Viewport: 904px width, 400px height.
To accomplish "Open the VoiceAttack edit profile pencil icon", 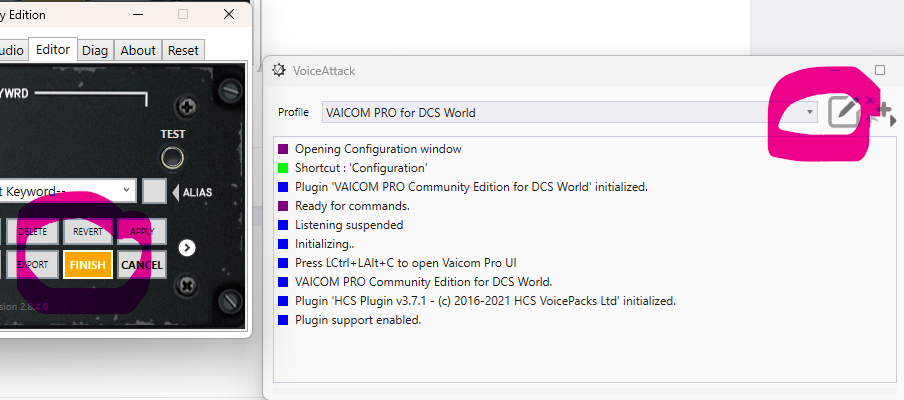I will (x=843, y=112).
